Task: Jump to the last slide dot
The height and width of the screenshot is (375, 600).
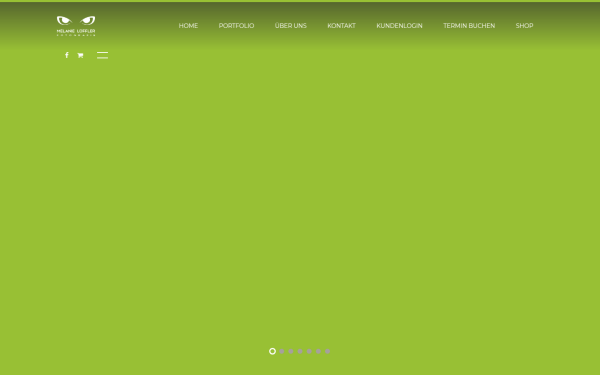Action: pos(328,351)
